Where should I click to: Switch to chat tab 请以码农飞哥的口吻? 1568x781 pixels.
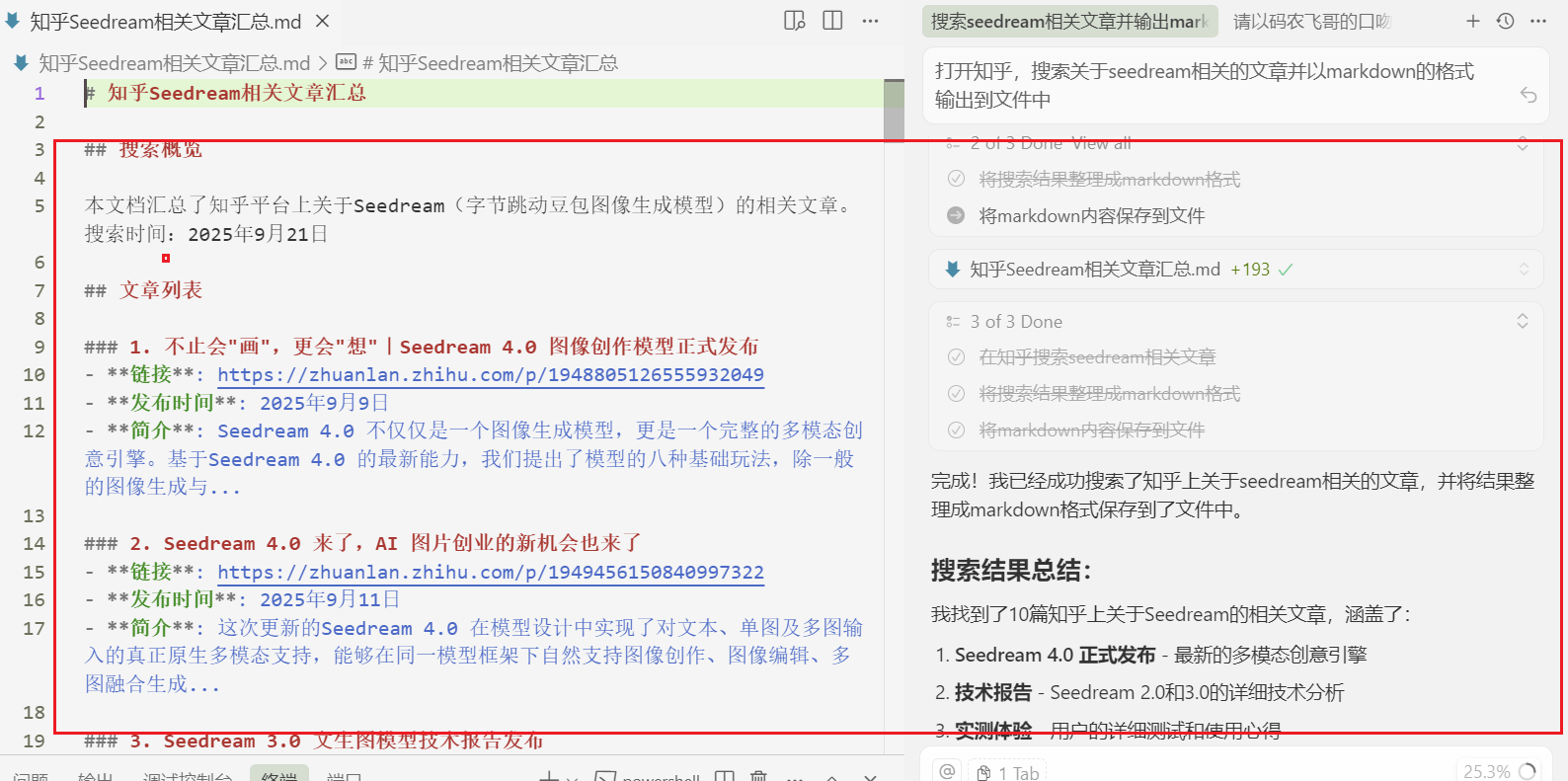click(x=1311, y=21)
